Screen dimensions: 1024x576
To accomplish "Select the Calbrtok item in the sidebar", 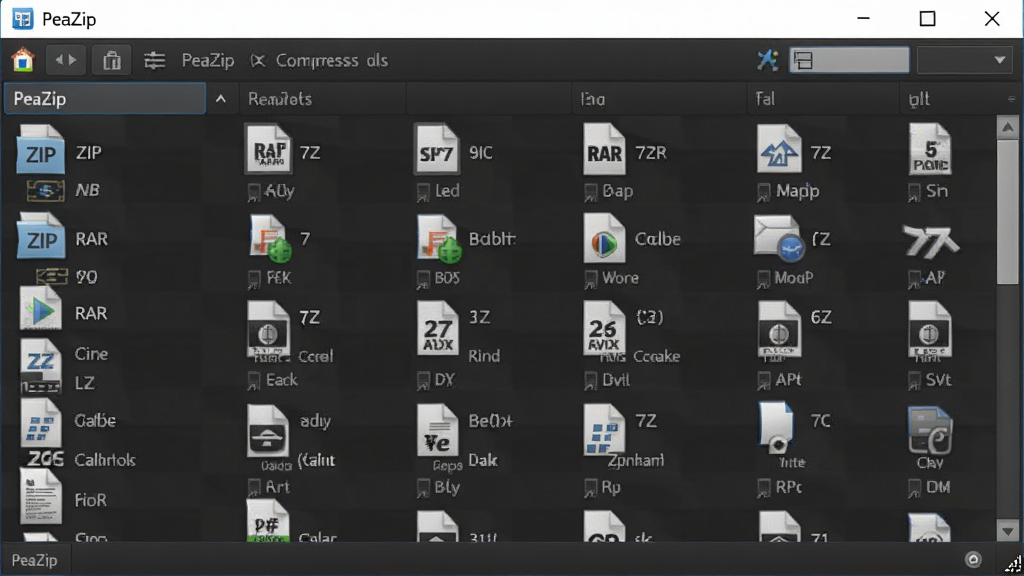I will [x=105, y=460].
